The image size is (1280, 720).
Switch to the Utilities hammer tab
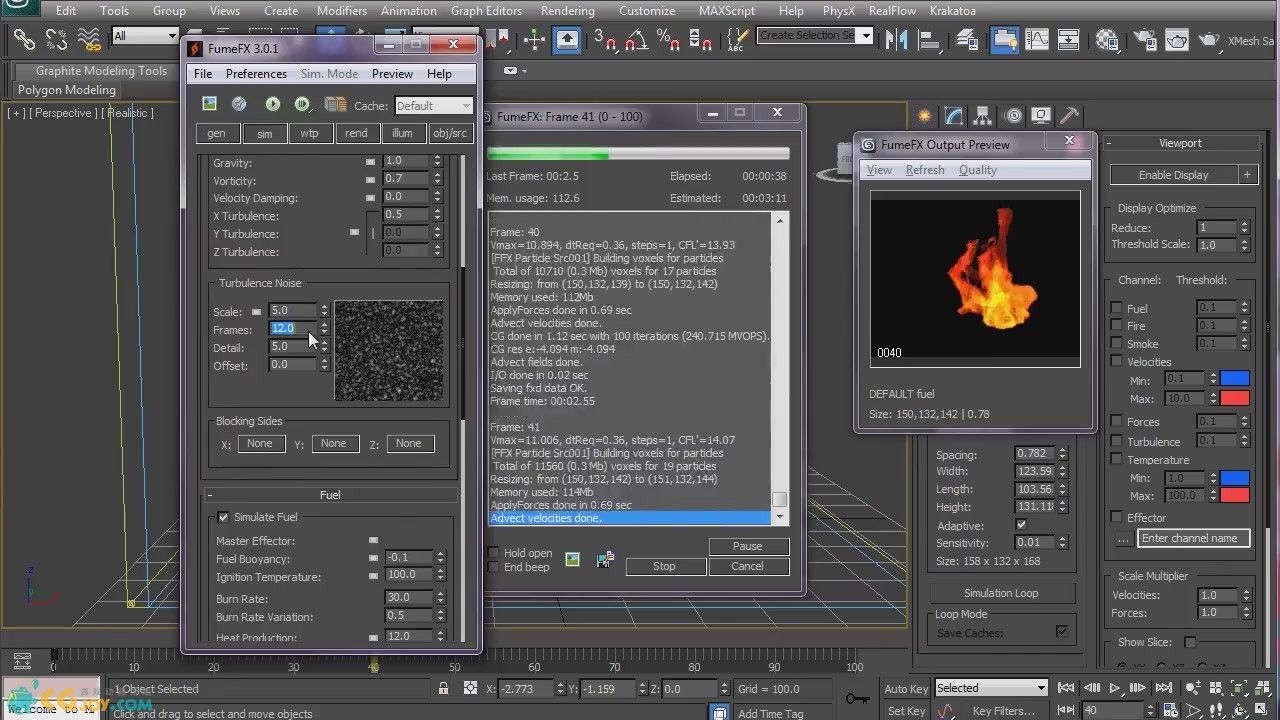click(x=1070, y=115)
